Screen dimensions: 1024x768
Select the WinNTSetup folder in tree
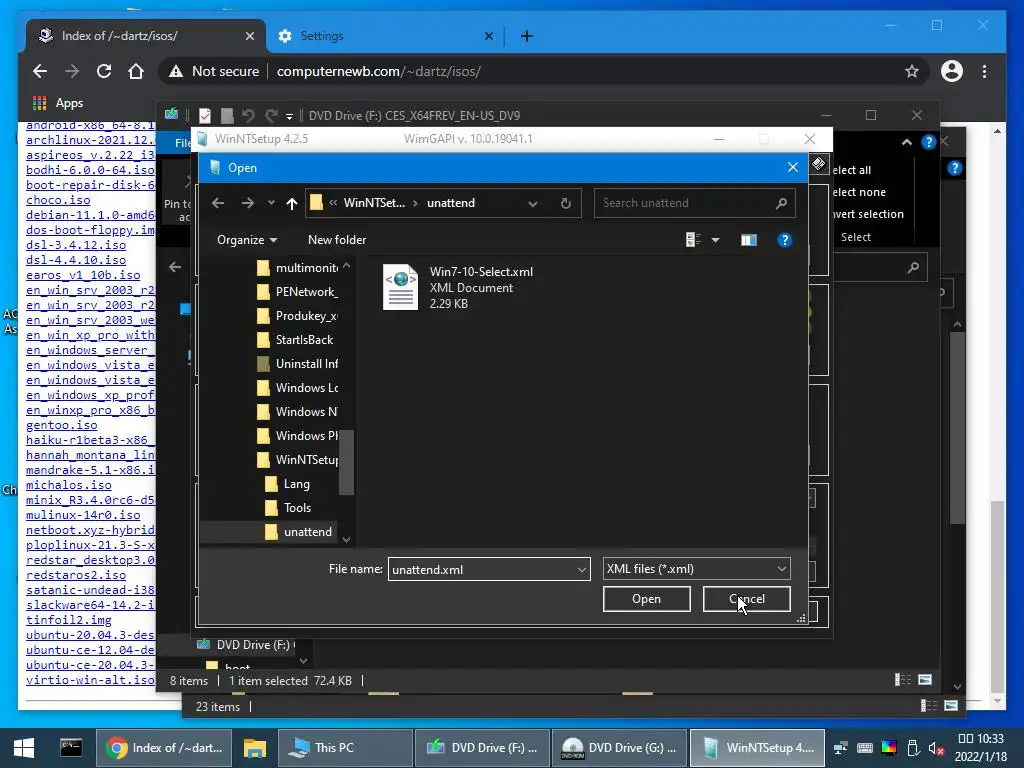coord(298,460)
